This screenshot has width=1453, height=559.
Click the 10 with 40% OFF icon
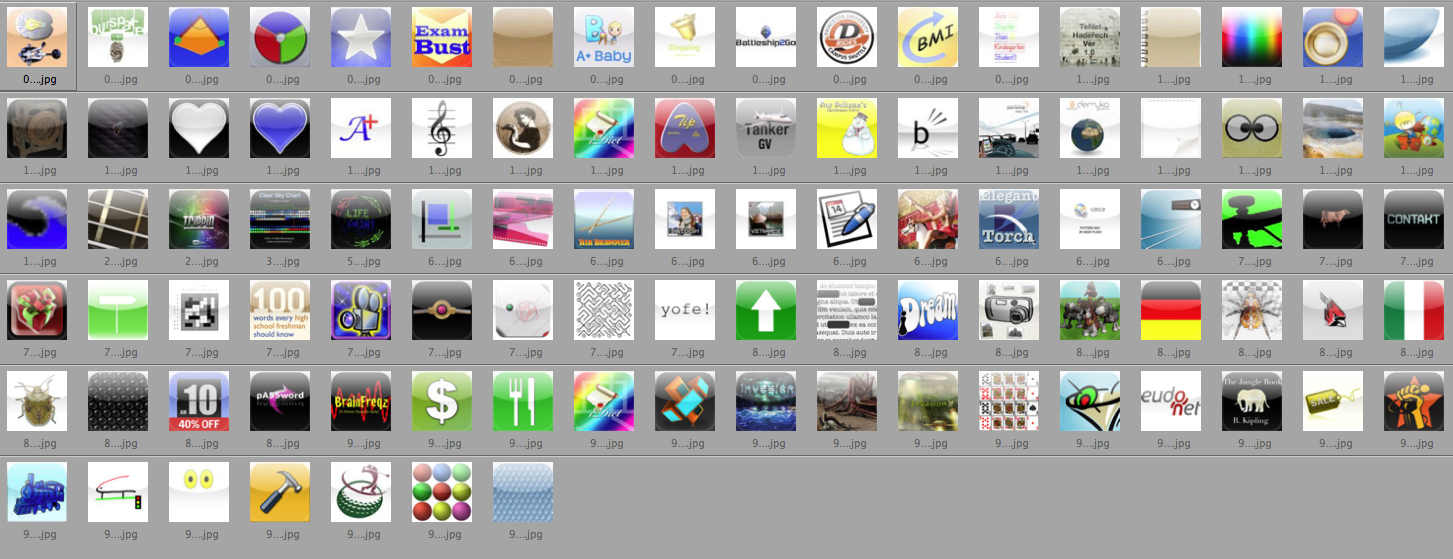199,401
